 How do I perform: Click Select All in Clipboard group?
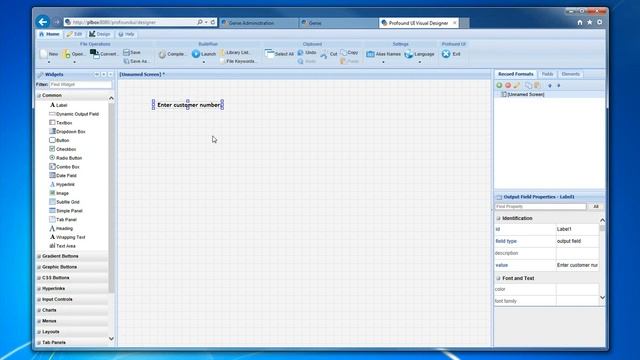point(279,53)
